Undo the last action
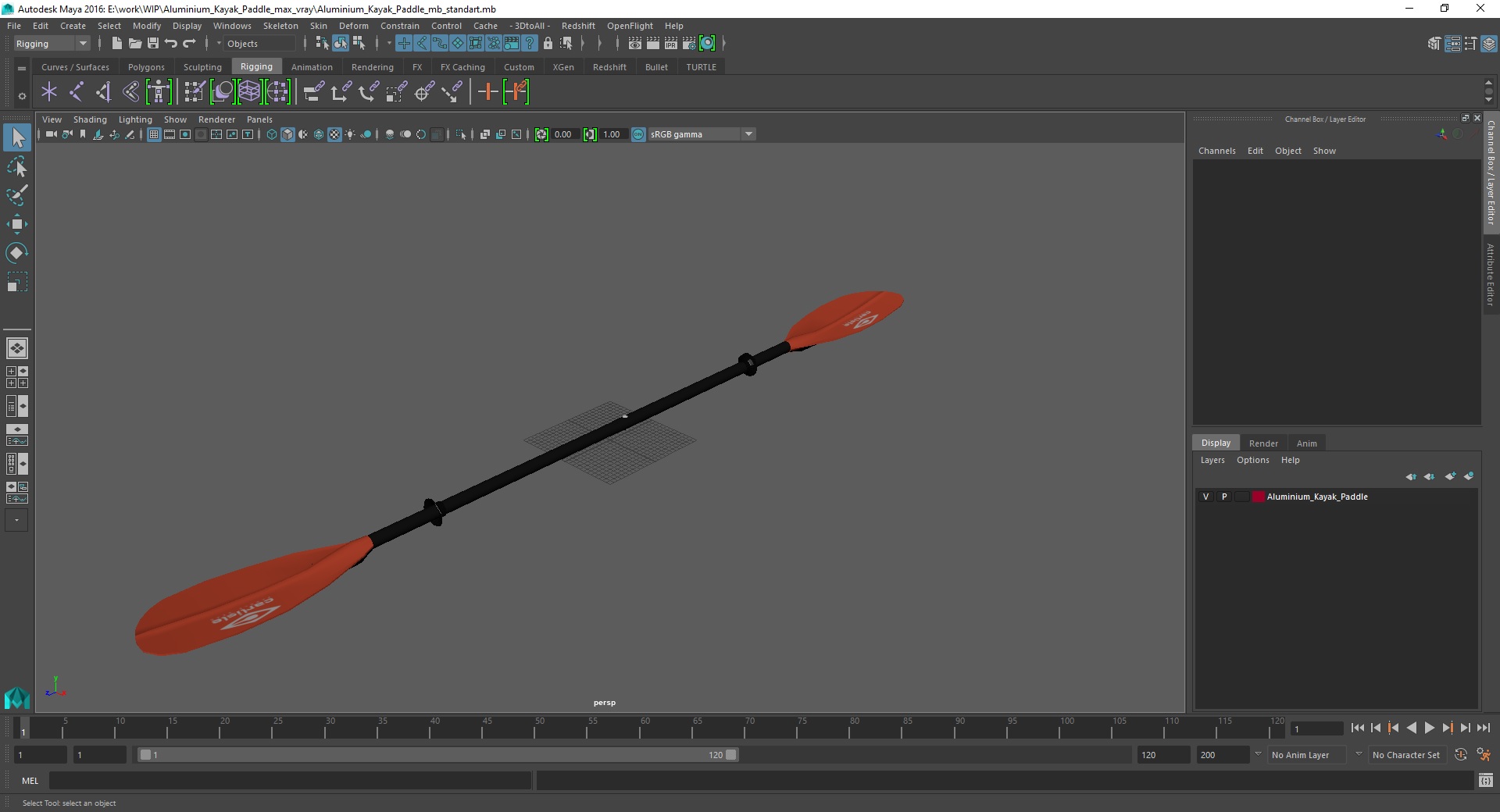The image size is (1500, 812). [x=171, y=44]
